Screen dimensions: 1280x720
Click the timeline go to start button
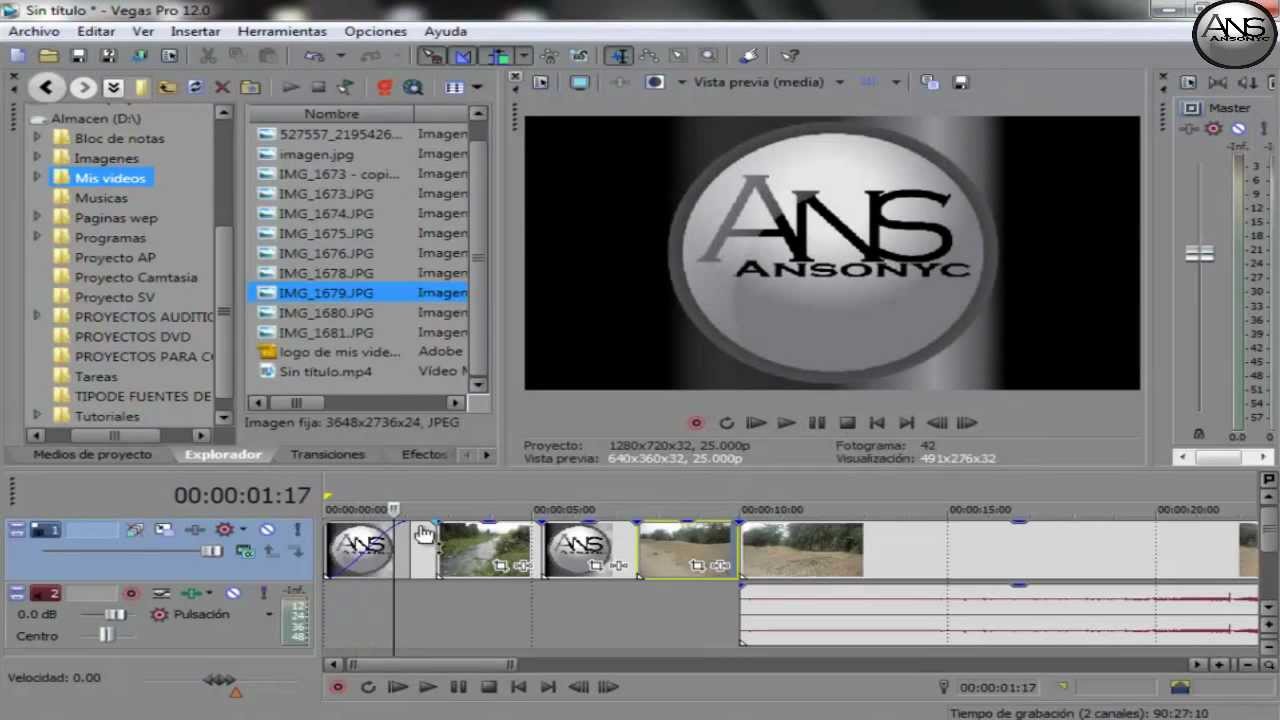[x=518, y=687]
